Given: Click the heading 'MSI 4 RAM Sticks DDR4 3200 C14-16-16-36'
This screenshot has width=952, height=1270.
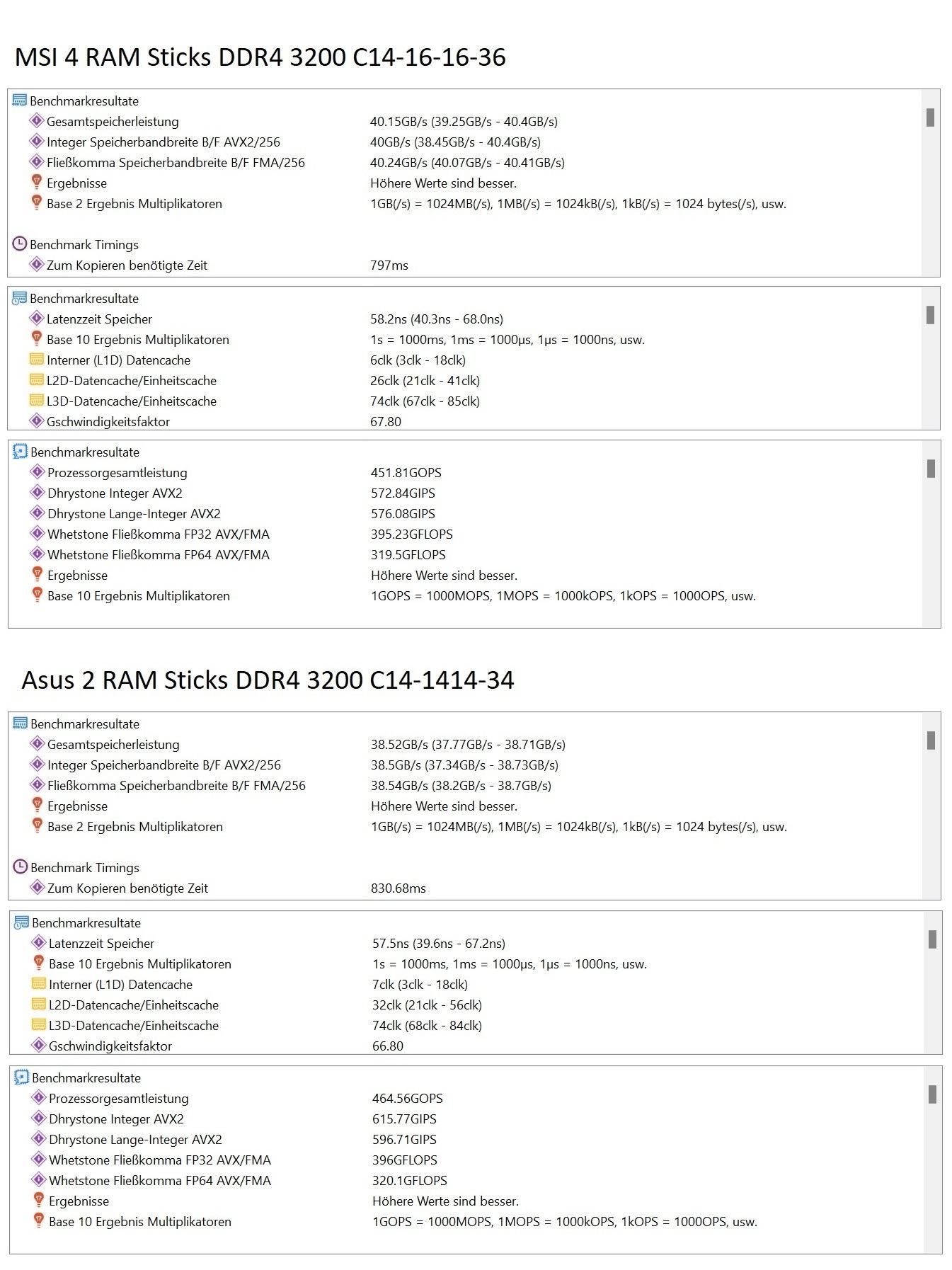Looking at the screenshot, I should pos(260,57).
